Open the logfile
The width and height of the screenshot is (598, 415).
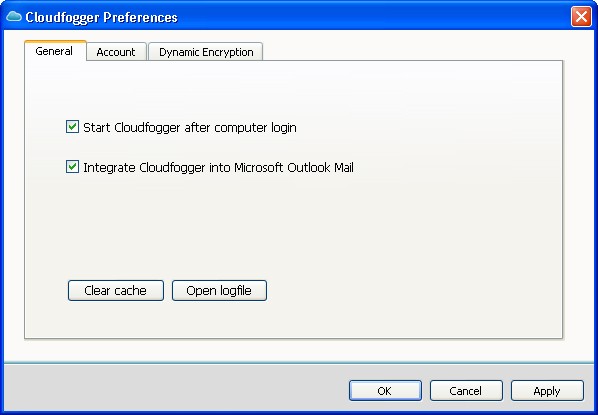point(219,290)
